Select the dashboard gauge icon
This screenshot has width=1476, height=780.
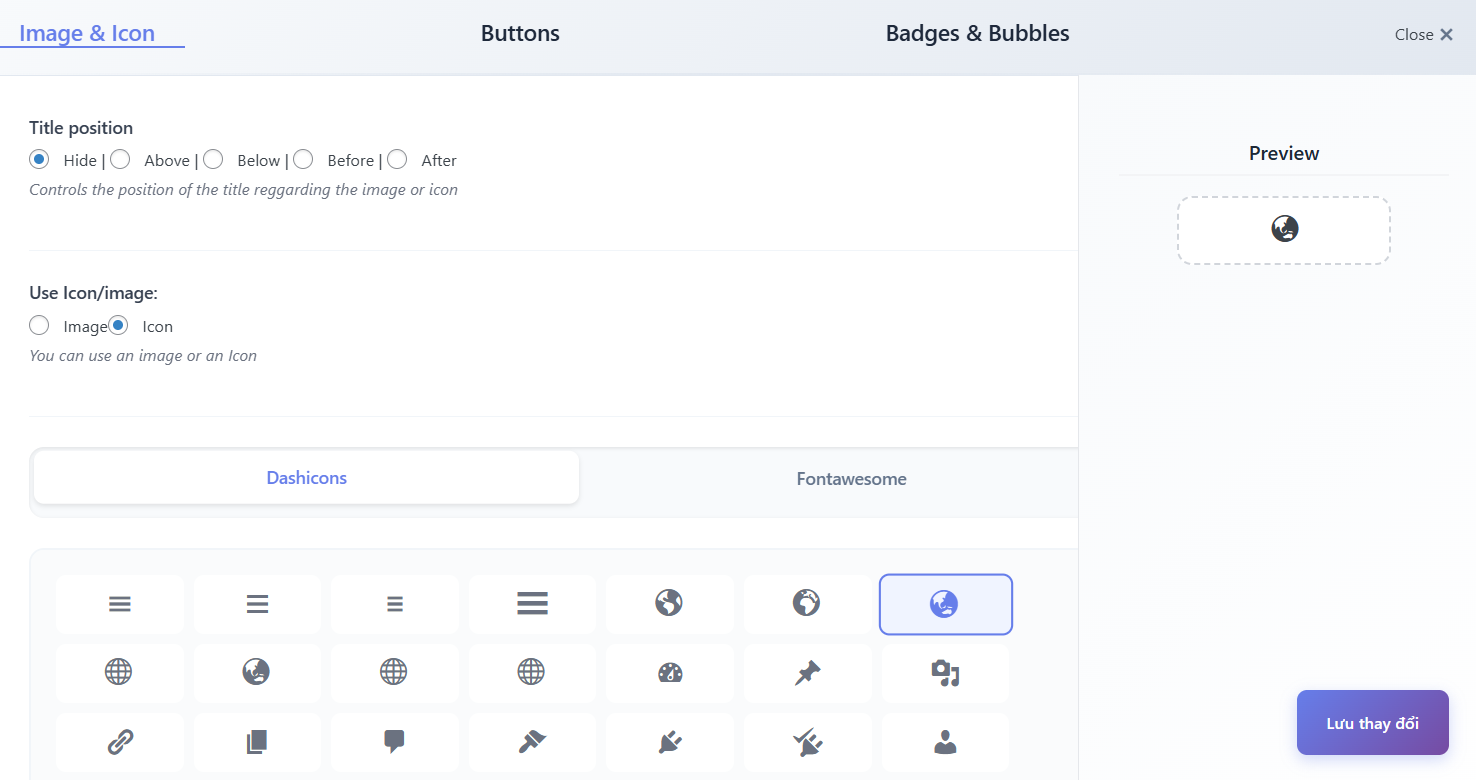tap(669, 673)
